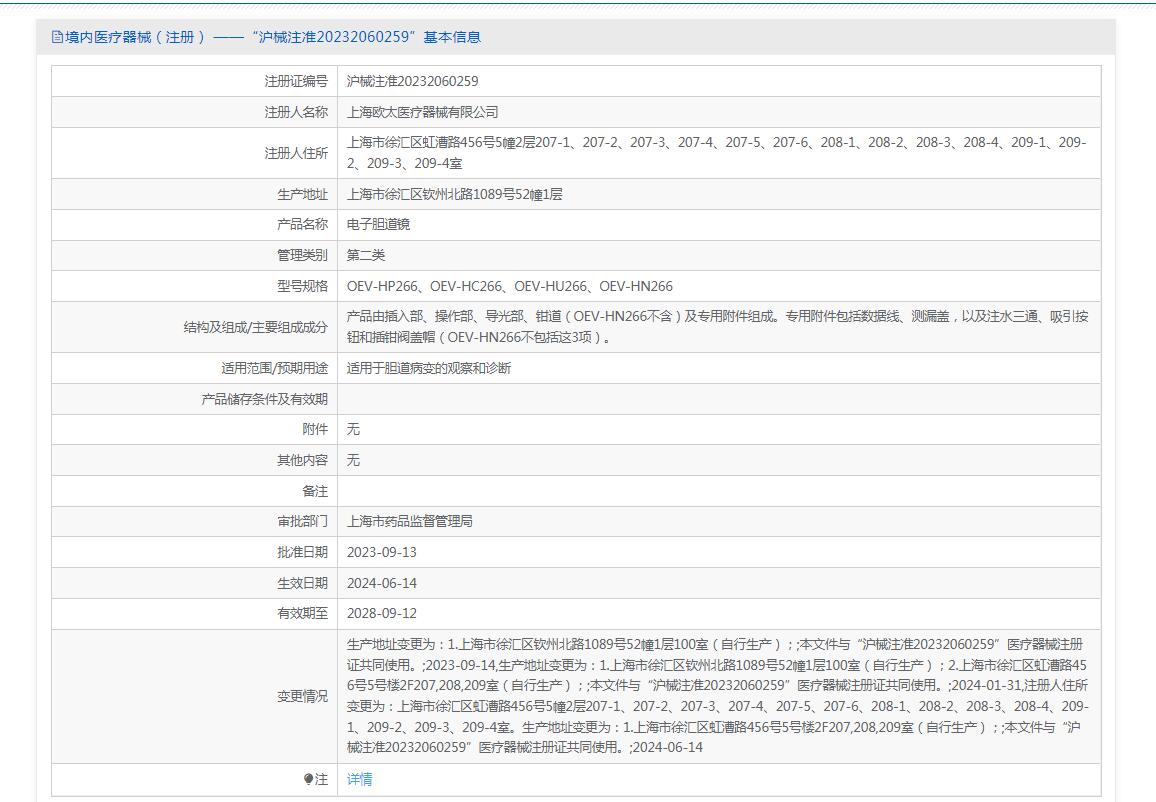Click the 备注 row label

314,491
